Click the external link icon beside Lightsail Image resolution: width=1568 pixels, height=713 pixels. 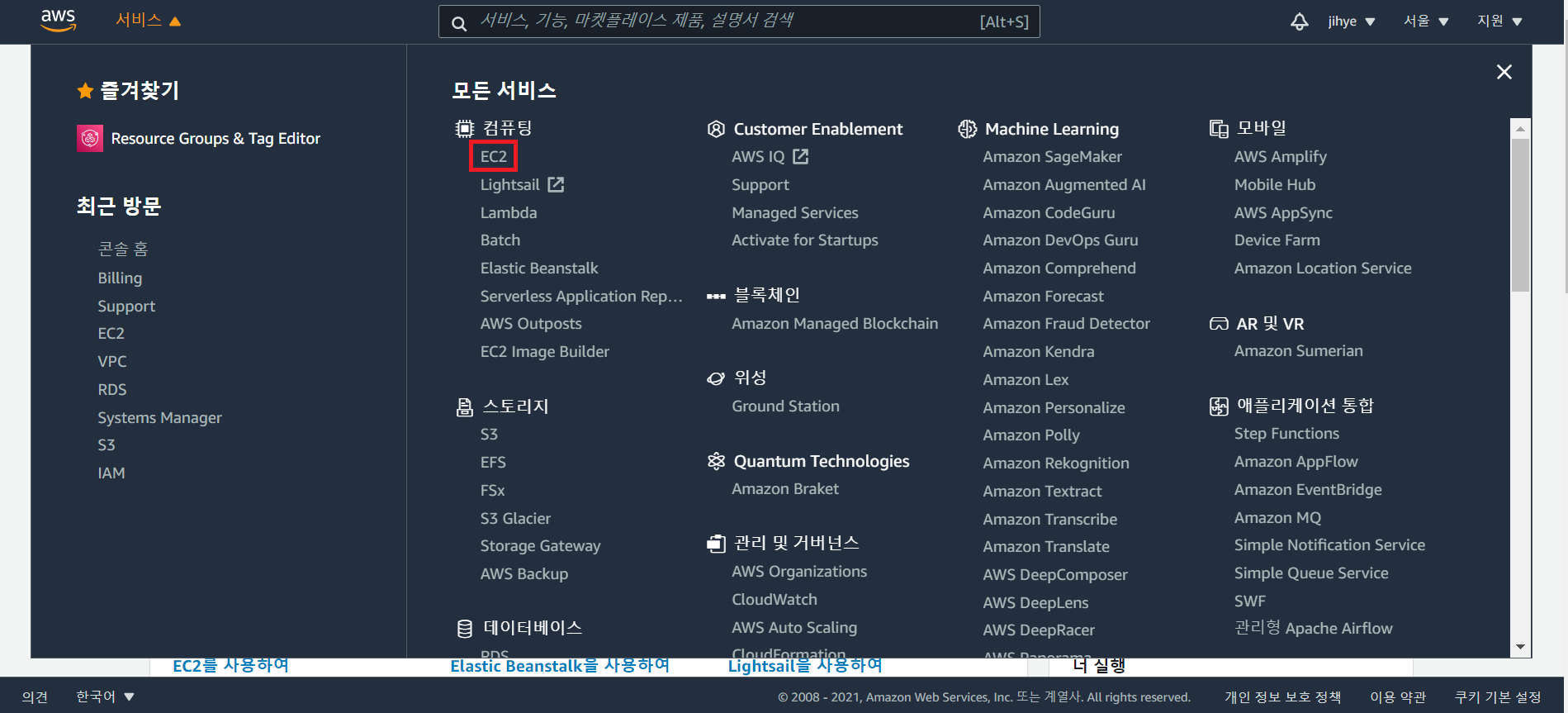556,184
